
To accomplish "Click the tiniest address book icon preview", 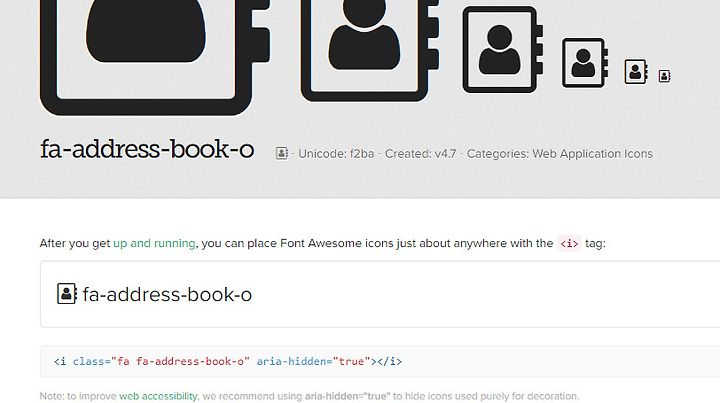I will pyautogui.click(x=664, y=76).
